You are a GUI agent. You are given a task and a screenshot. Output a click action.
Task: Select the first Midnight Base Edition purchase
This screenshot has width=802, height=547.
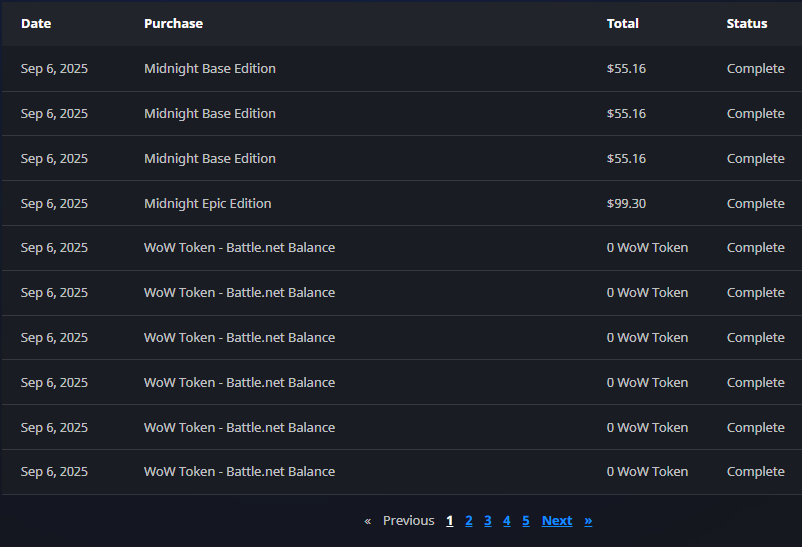[x=210, y=69]
